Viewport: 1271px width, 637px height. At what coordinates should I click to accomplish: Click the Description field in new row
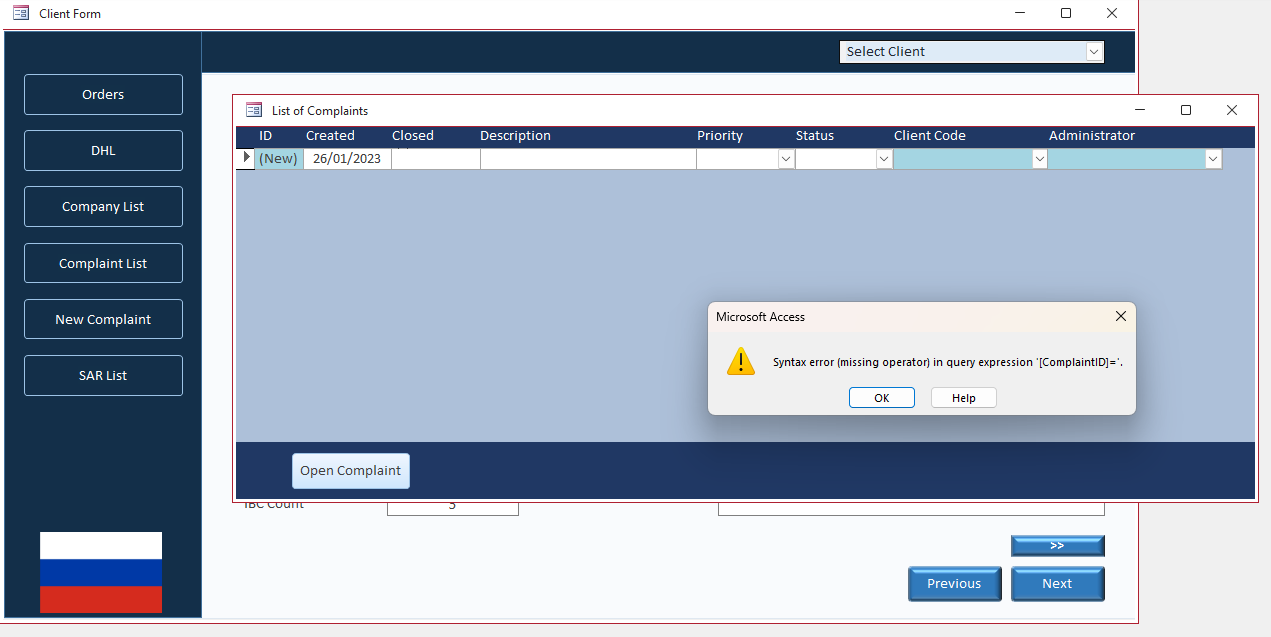(588, 159)
